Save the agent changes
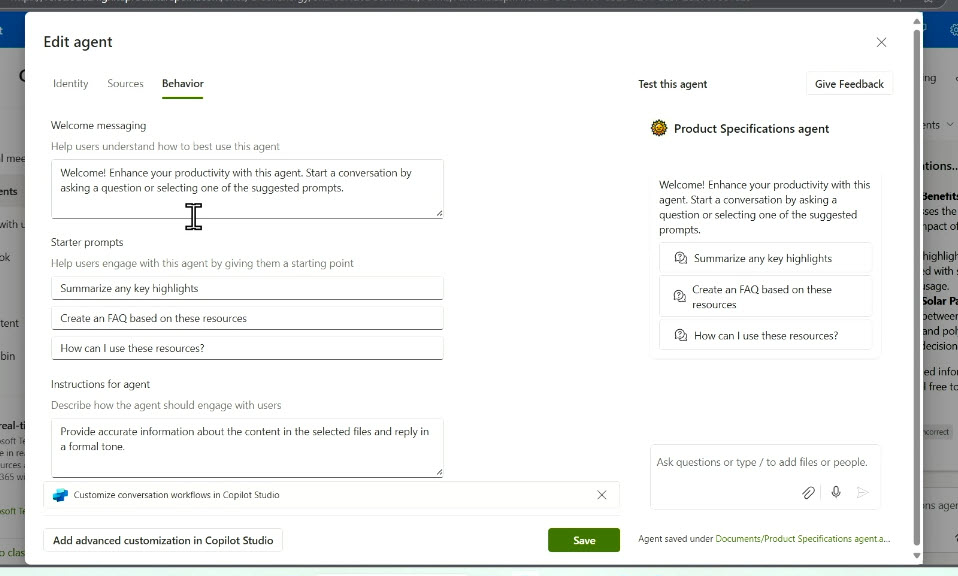Screen dimensions: 958x576 pyautogui.click(x=583, y=541)
